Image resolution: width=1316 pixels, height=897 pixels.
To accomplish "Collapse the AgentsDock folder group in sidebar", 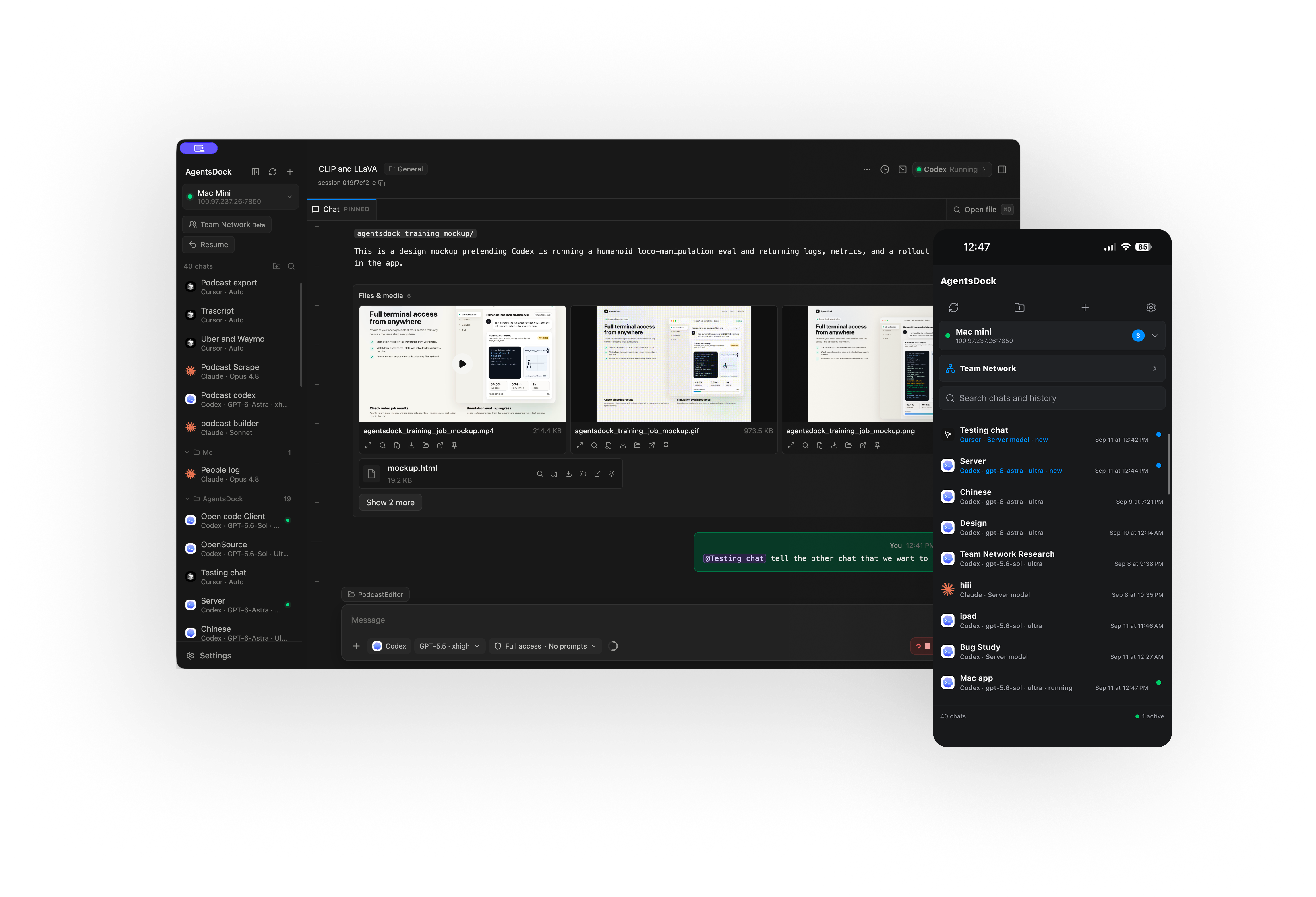I will (187, 499).
